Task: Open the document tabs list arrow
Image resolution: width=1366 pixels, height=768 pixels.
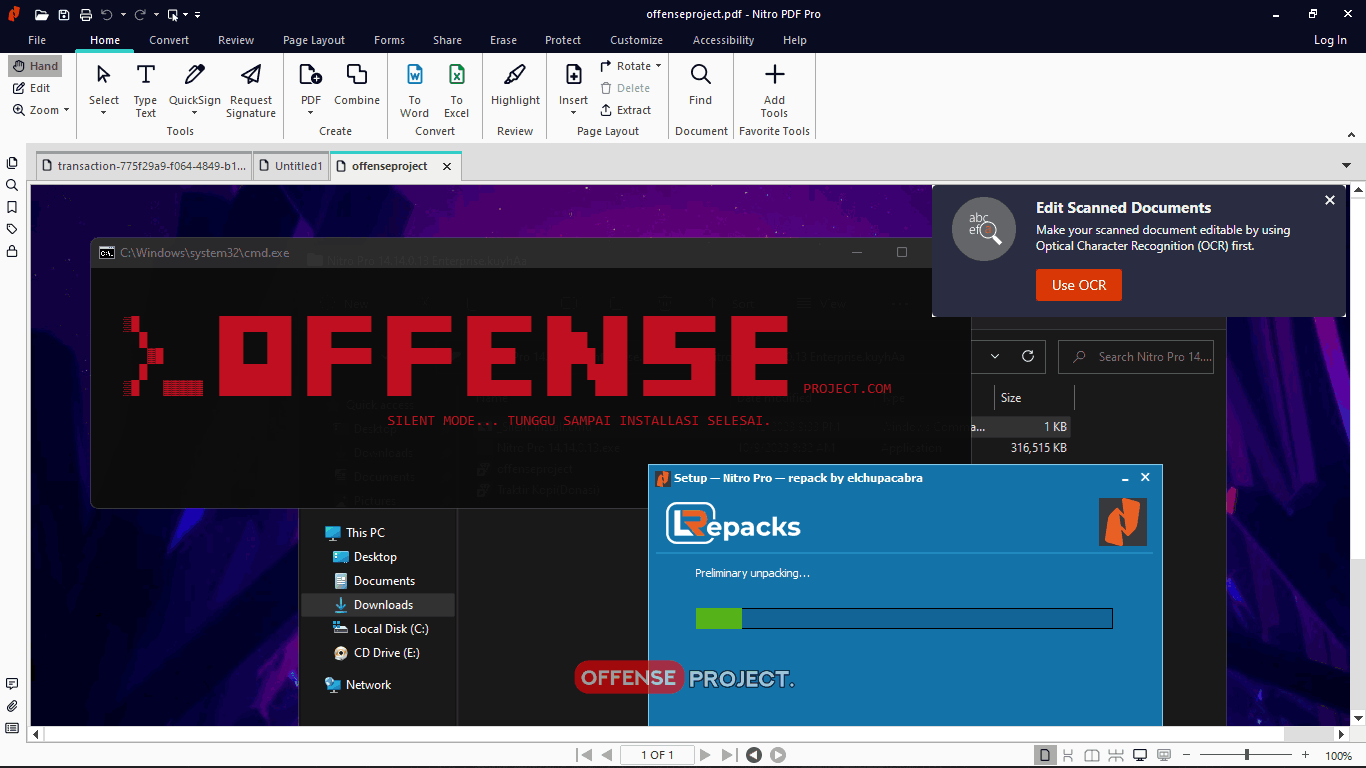Action: 1346,165
